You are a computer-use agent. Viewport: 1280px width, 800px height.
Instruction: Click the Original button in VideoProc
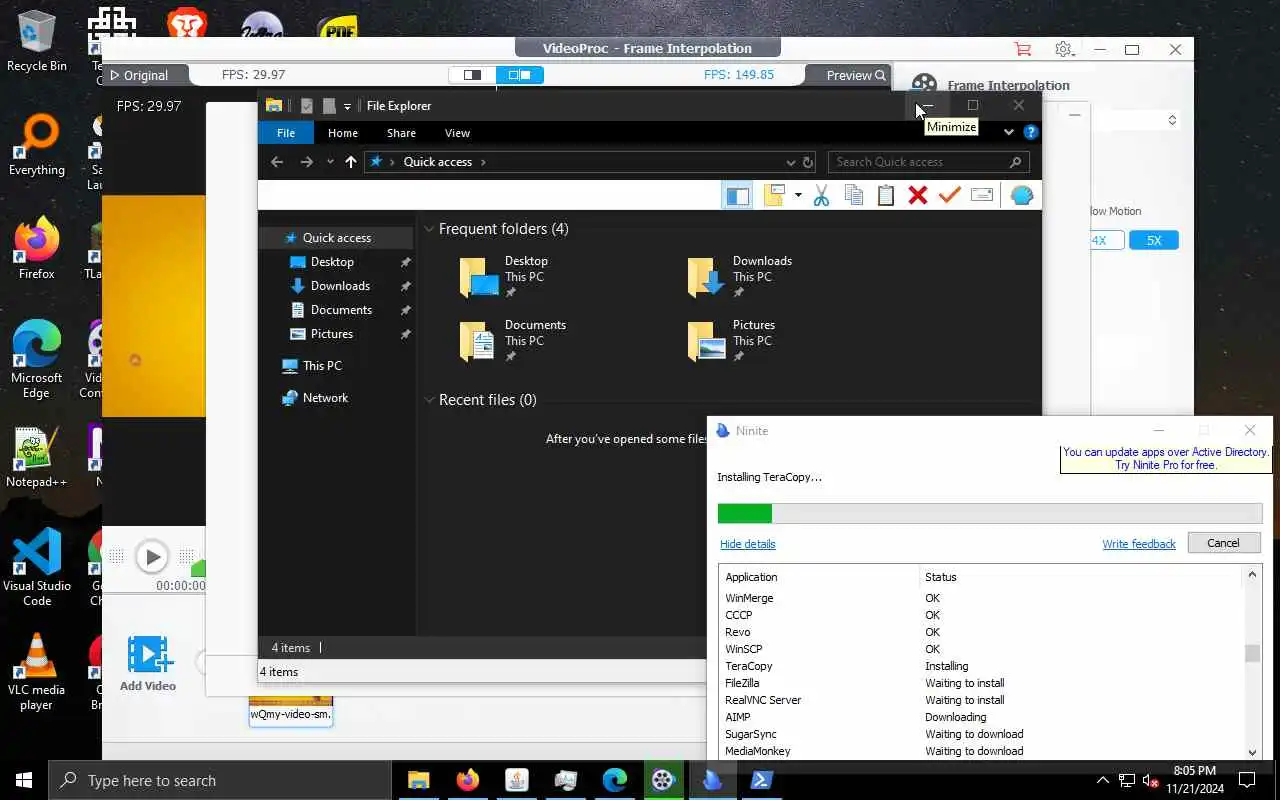point(144,75)
